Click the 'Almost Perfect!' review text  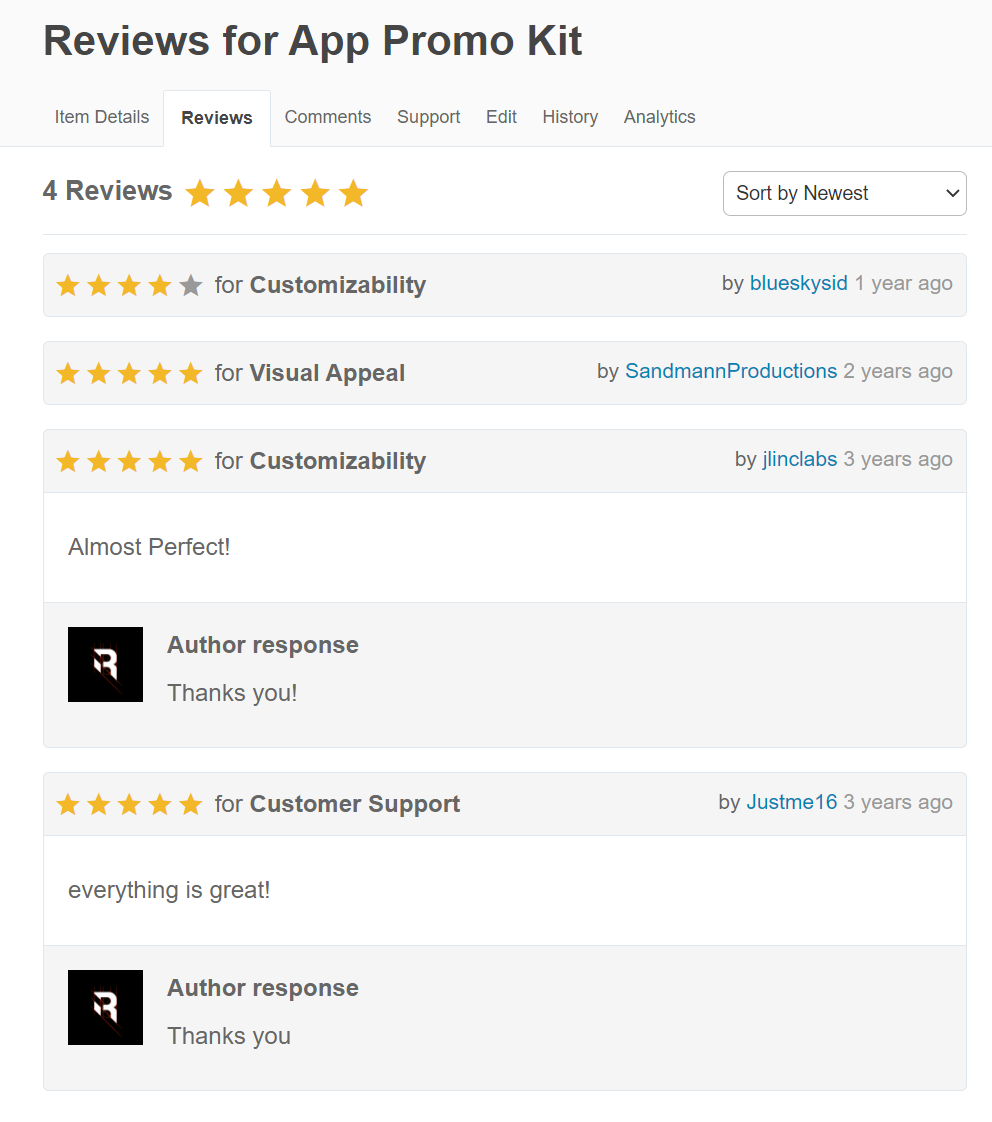pos(149,547)
